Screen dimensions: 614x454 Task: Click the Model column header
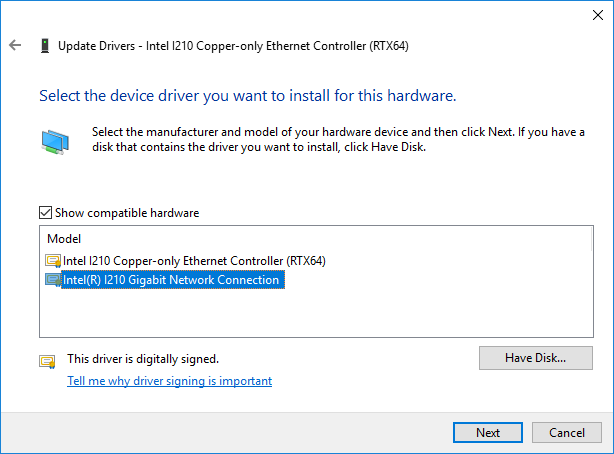(64, 240)
